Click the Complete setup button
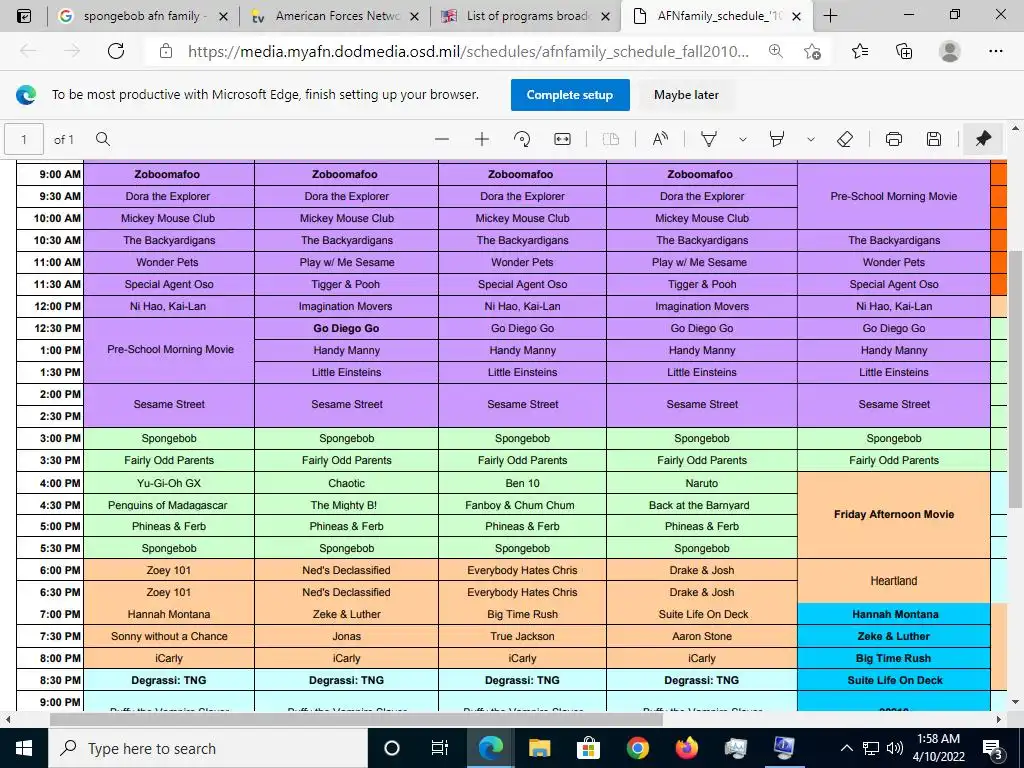 [x=570, y=95]
